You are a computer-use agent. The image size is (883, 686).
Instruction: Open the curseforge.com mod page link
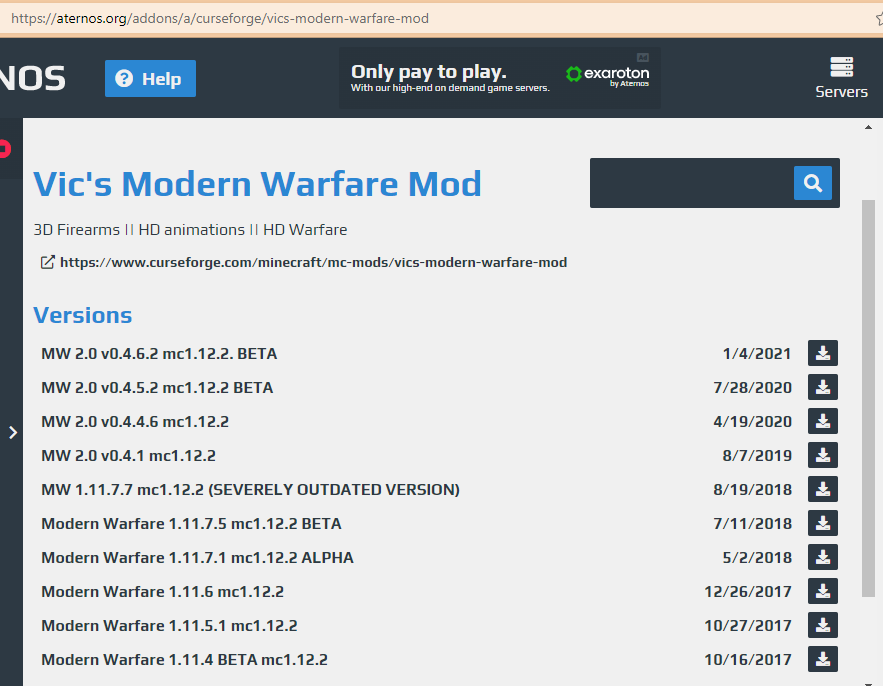(313, 262)
